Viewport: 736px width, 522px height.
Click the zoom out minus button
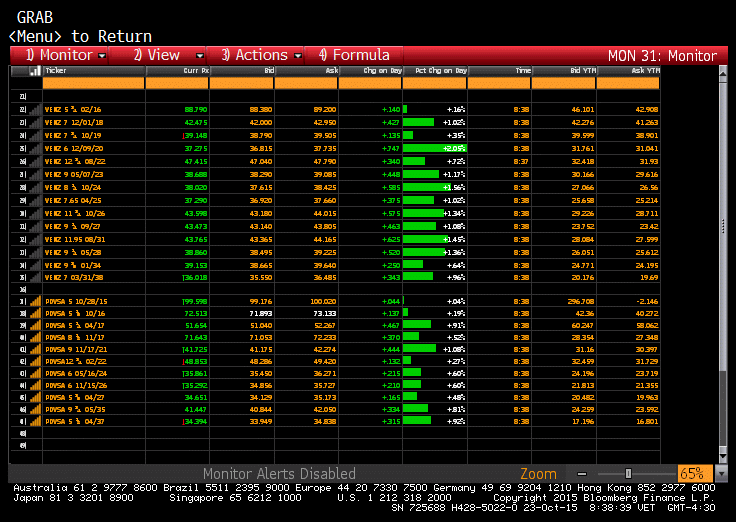pyautogui.click(x=582, y=474)
